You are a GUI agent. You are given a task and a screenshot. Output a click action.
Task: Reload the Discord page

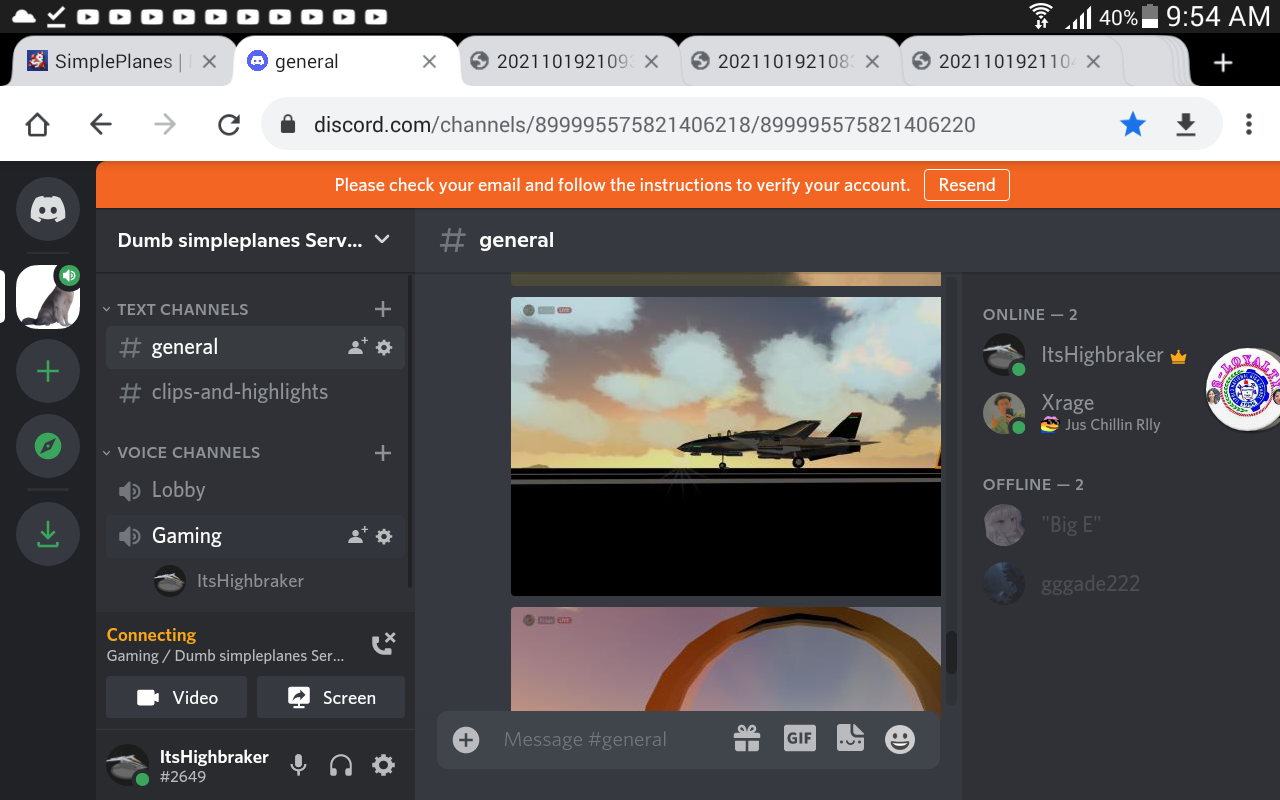pyautogui.click(x=229, y=124)
